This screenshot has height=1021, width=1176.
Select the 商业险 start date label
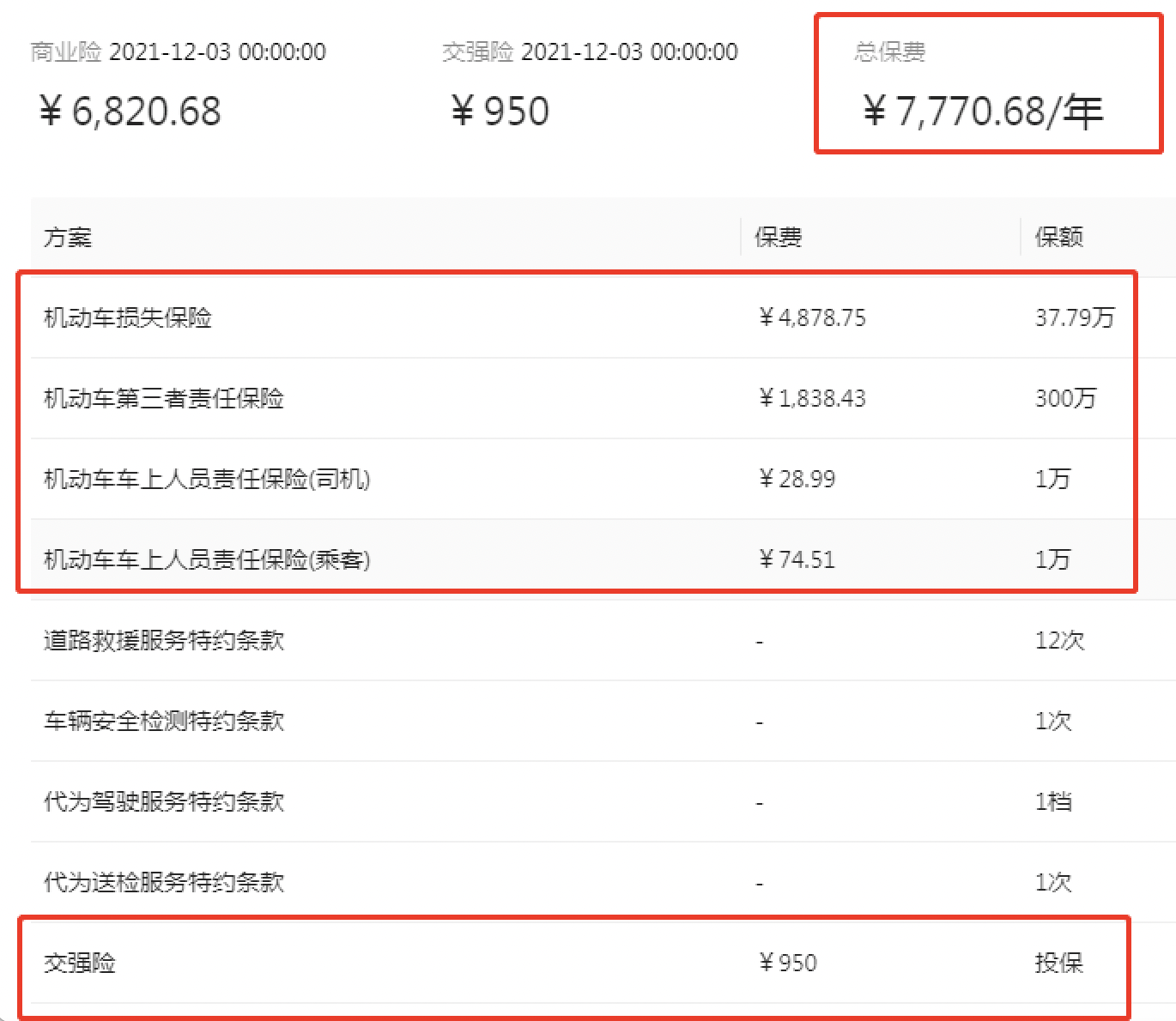click(178, 52)
